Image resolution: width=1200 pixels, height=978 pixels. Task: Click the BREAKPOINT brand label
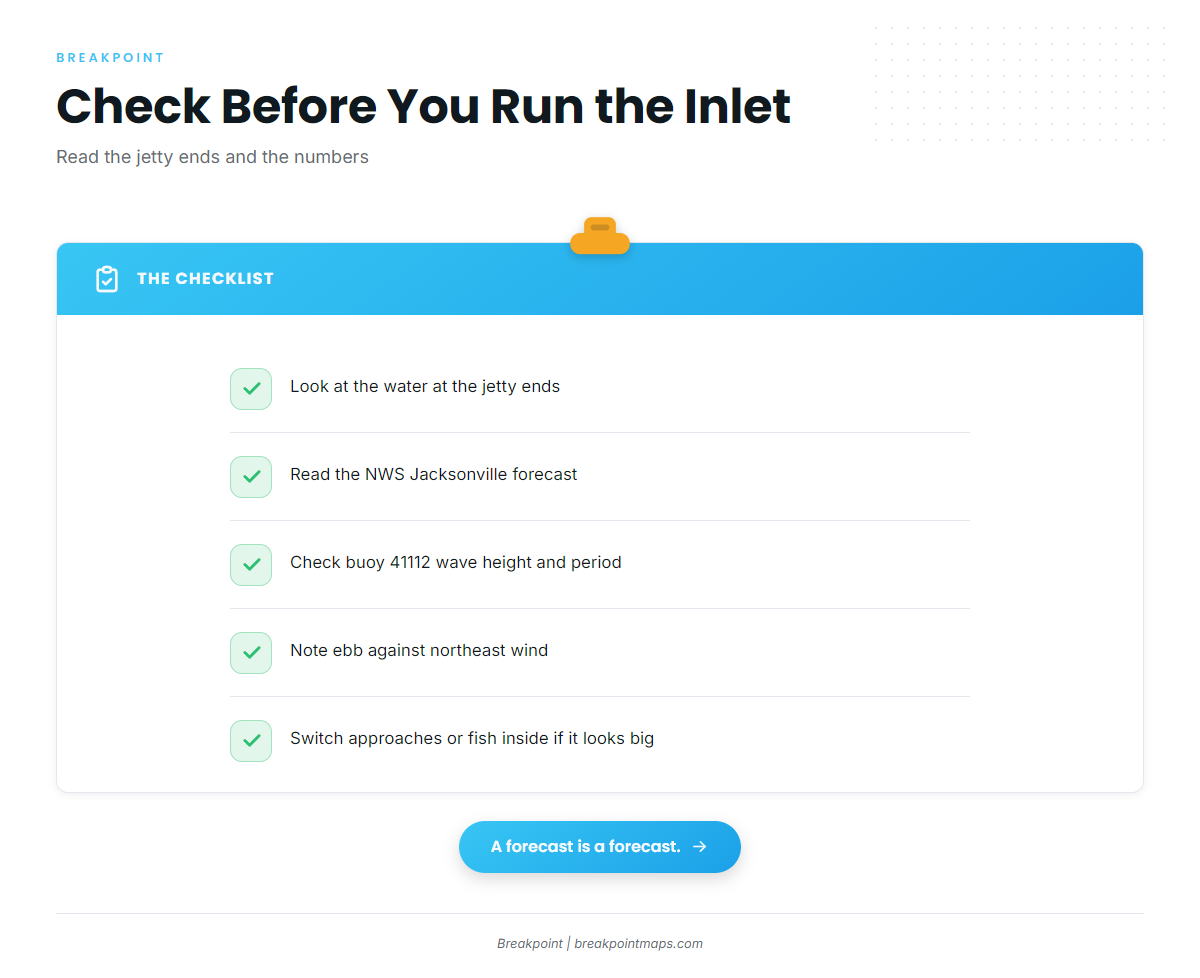pyautogui.click(x=110, y=58)
